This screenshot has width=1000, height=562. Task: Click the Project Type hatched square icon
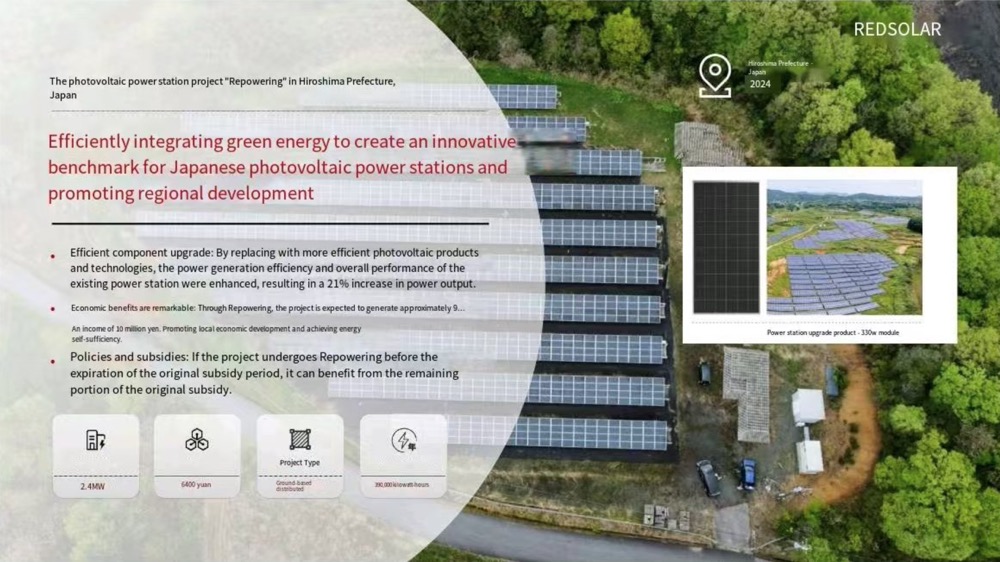click(300, 439)
